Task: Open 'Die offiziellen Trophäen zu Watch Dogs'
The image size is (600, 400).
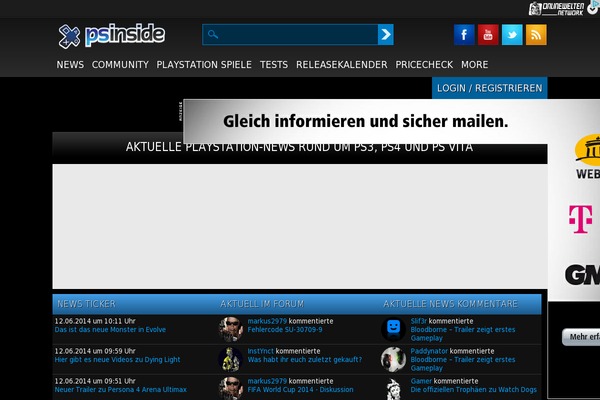Action: click(x=473, y=389)
